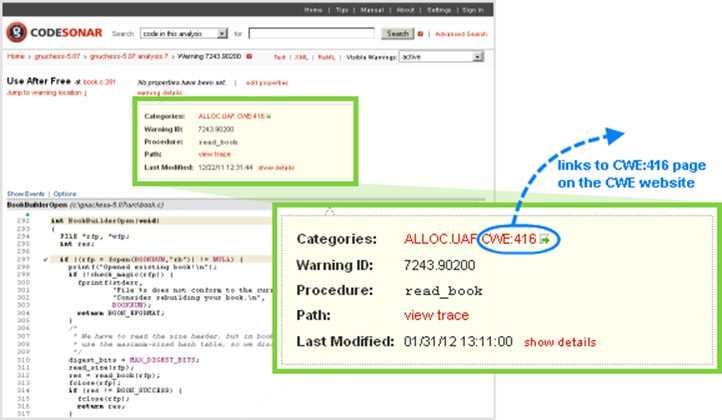Open the book.c:281 file location link
This screenshot has height=420, width=722.
click(x=99, y=82)
